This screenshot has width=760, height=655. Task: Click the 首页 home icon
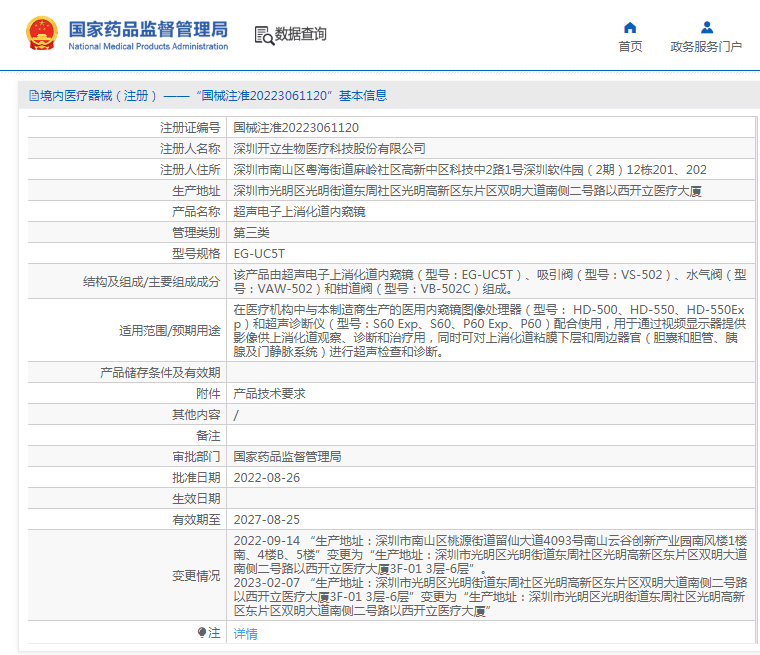point(630,27)
